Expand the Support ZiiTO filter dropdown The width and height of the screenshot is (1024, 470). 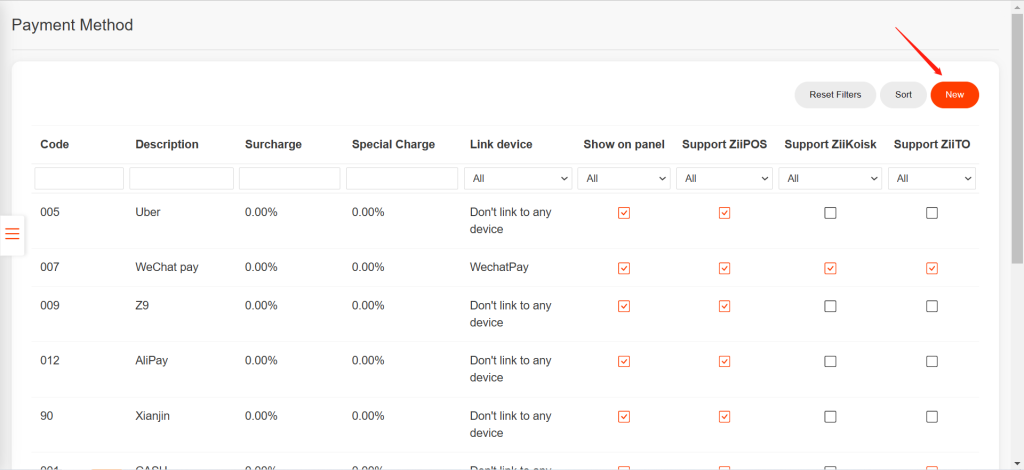(x=932, y=178)
